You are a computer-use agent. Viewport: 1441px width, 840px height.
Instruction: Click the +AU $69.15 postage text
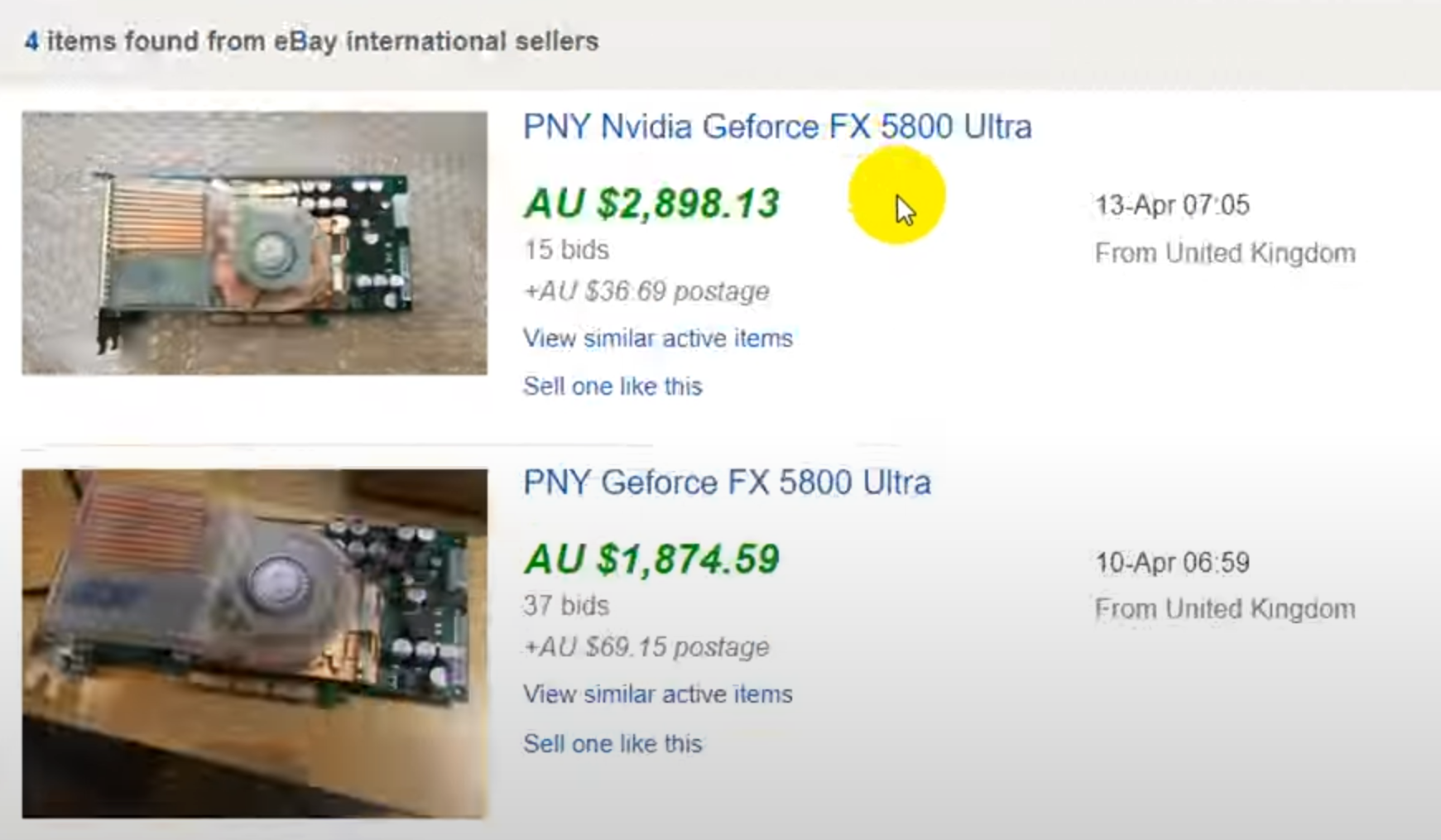click(x=646, y=647)
